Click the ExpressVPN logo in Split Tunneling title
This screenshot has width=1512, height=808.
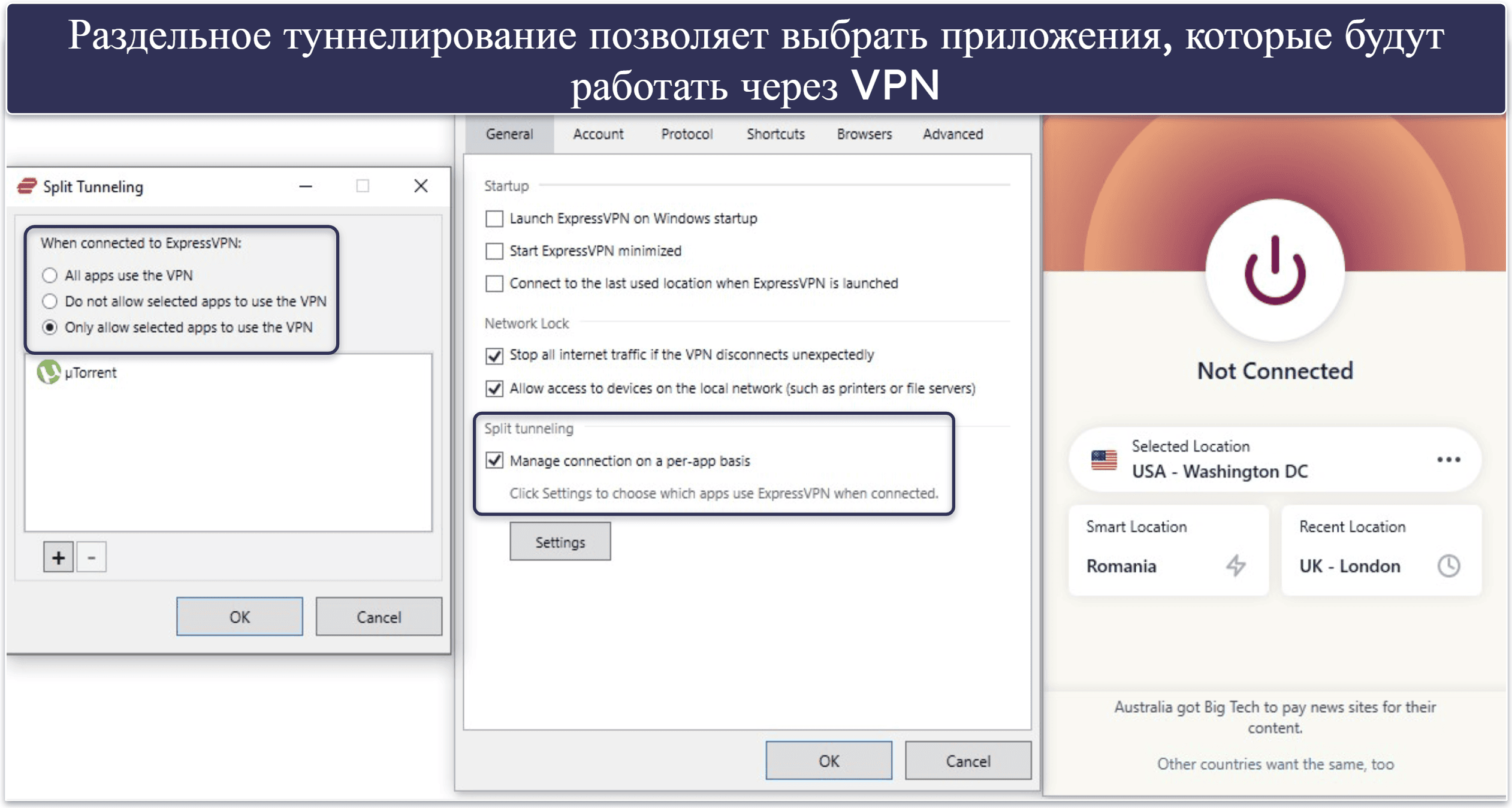(27, 186)
